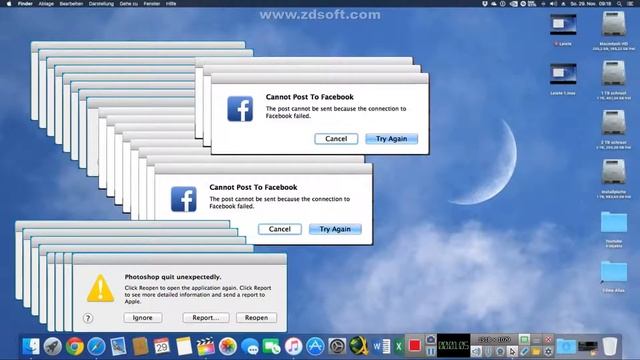Viewport: 640px width, 360px height.
Task: Click Report... in Photoshop crash dialog
Action: pos(206,318)
